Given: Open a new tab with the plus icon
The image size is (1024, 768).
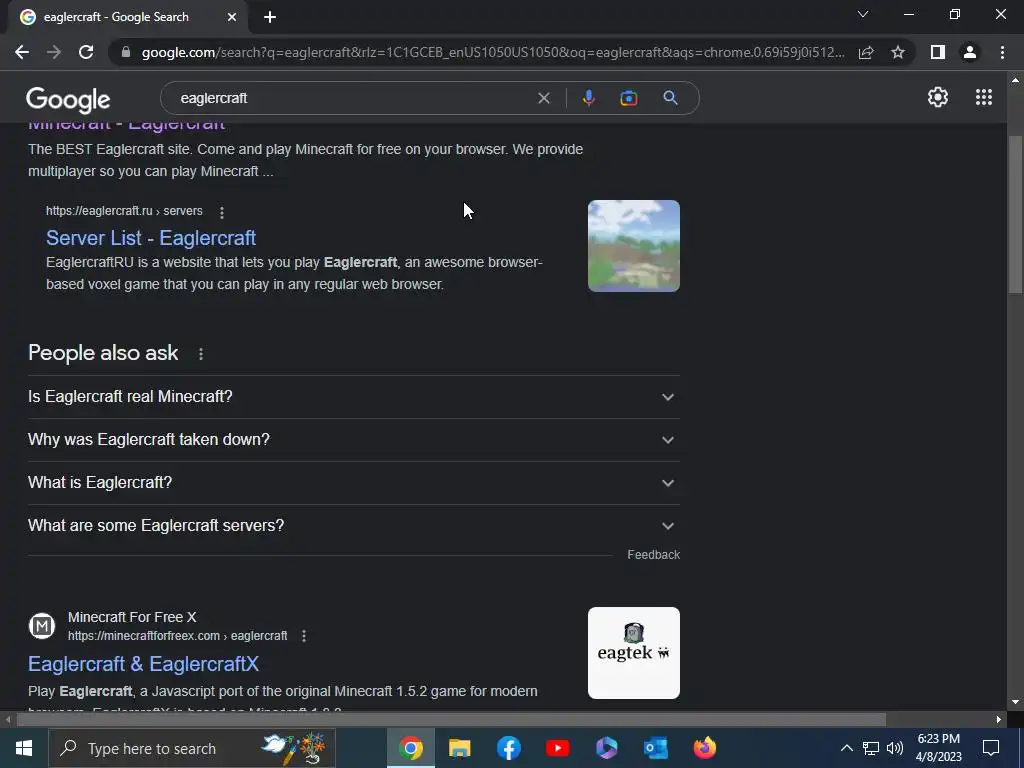Looking at the screenshot, I should 270,17.
